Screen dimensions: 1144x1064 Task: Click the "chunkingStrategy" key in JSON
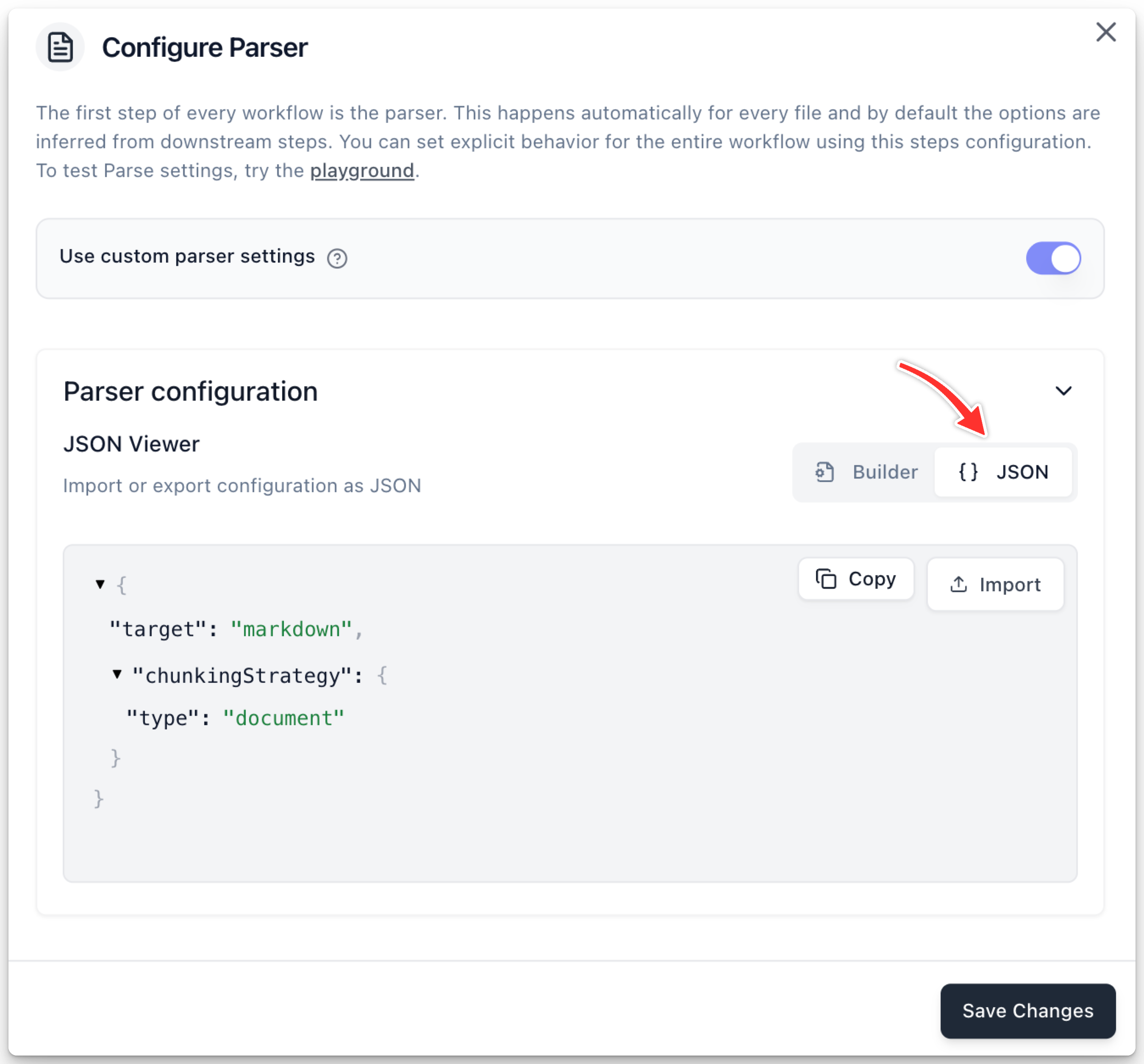click(242, 676)
